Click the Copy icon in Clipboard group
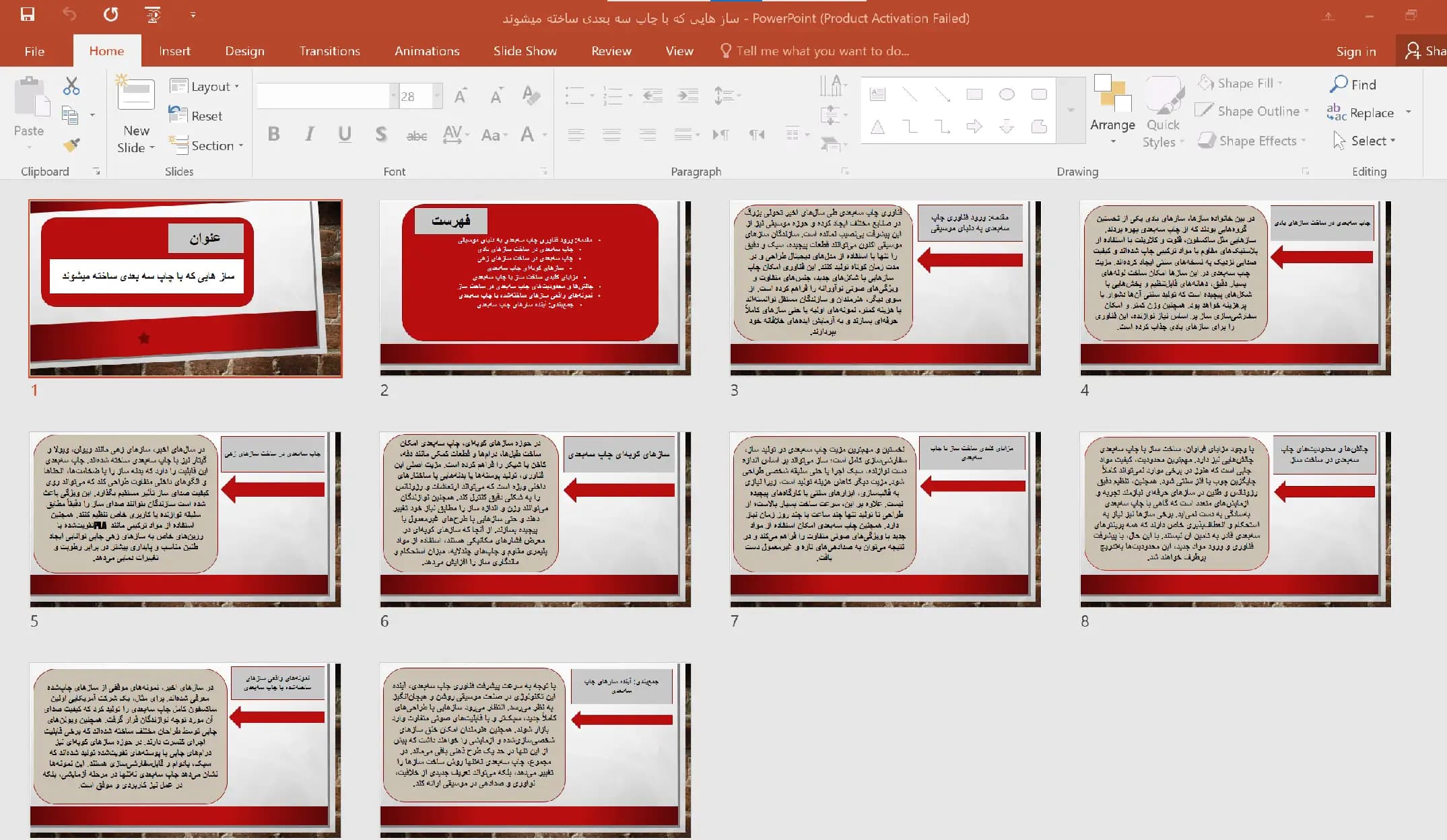 coord(70,116)
